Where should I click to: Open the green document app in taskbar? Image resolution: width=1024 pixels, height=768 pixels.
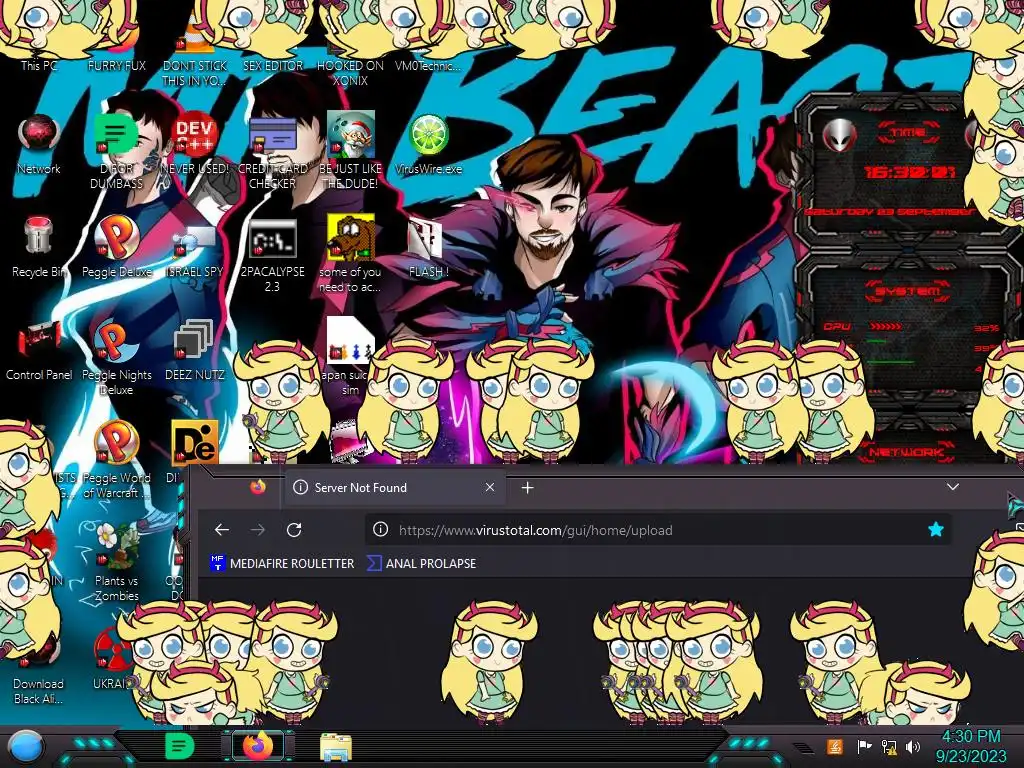pyautogui.click(x=179, y=746)
